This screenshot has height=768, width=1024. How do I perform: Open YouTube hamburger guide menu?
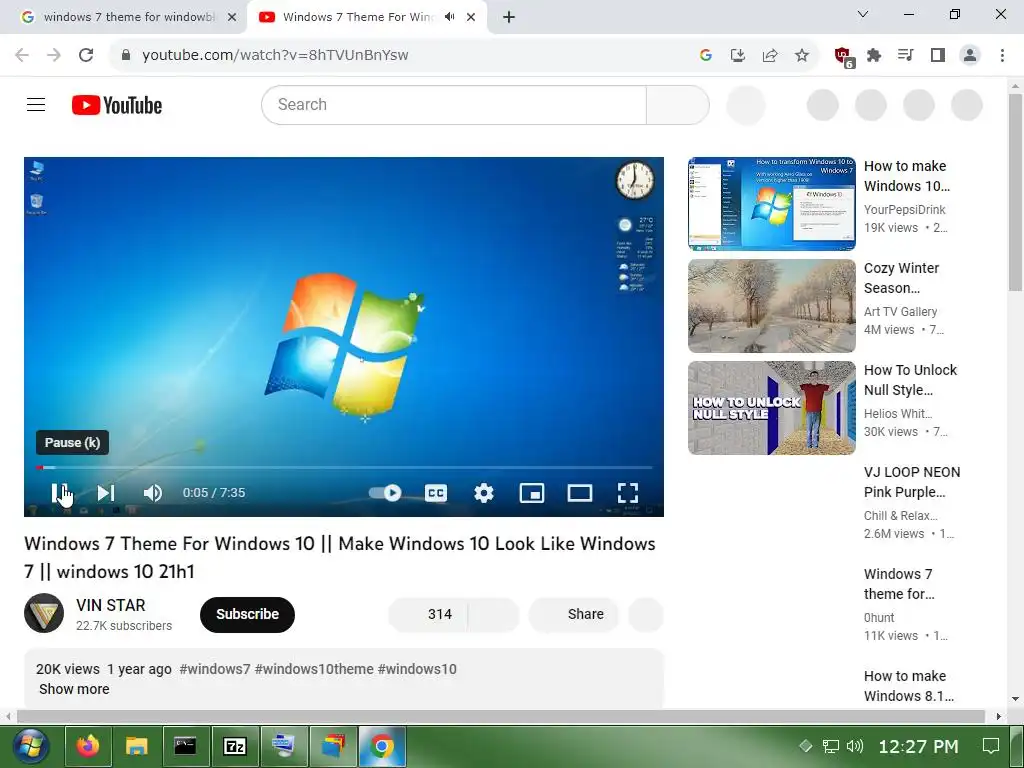pos(36,104)
